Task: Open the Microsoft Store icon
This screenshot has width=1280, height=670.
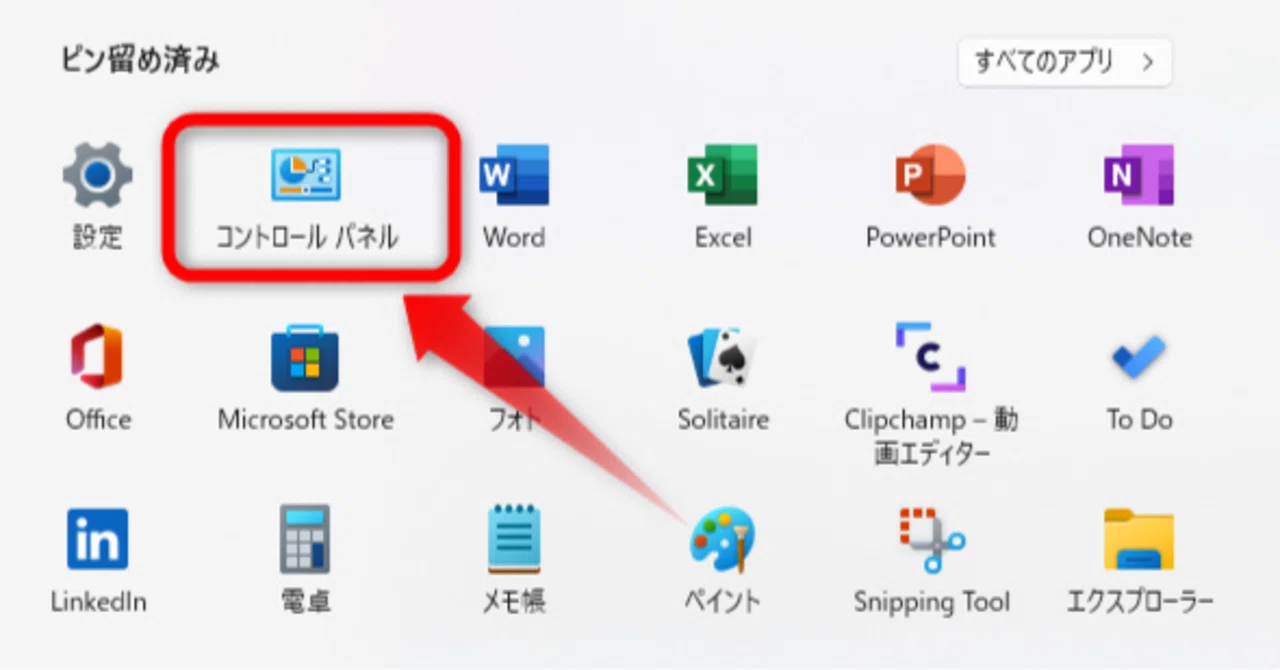Action: (306, 357)
